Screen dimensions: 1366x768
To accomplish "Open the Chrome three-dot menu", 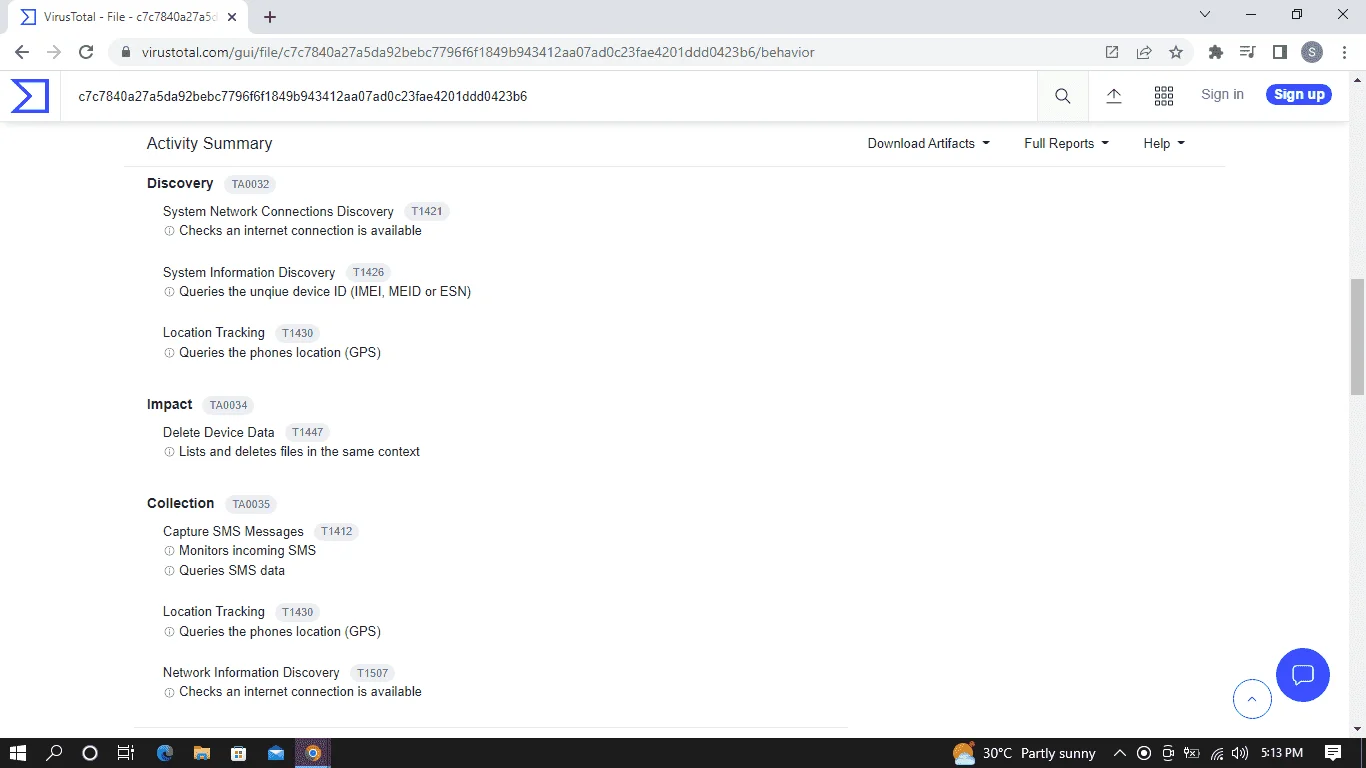I will (1344, 52).
